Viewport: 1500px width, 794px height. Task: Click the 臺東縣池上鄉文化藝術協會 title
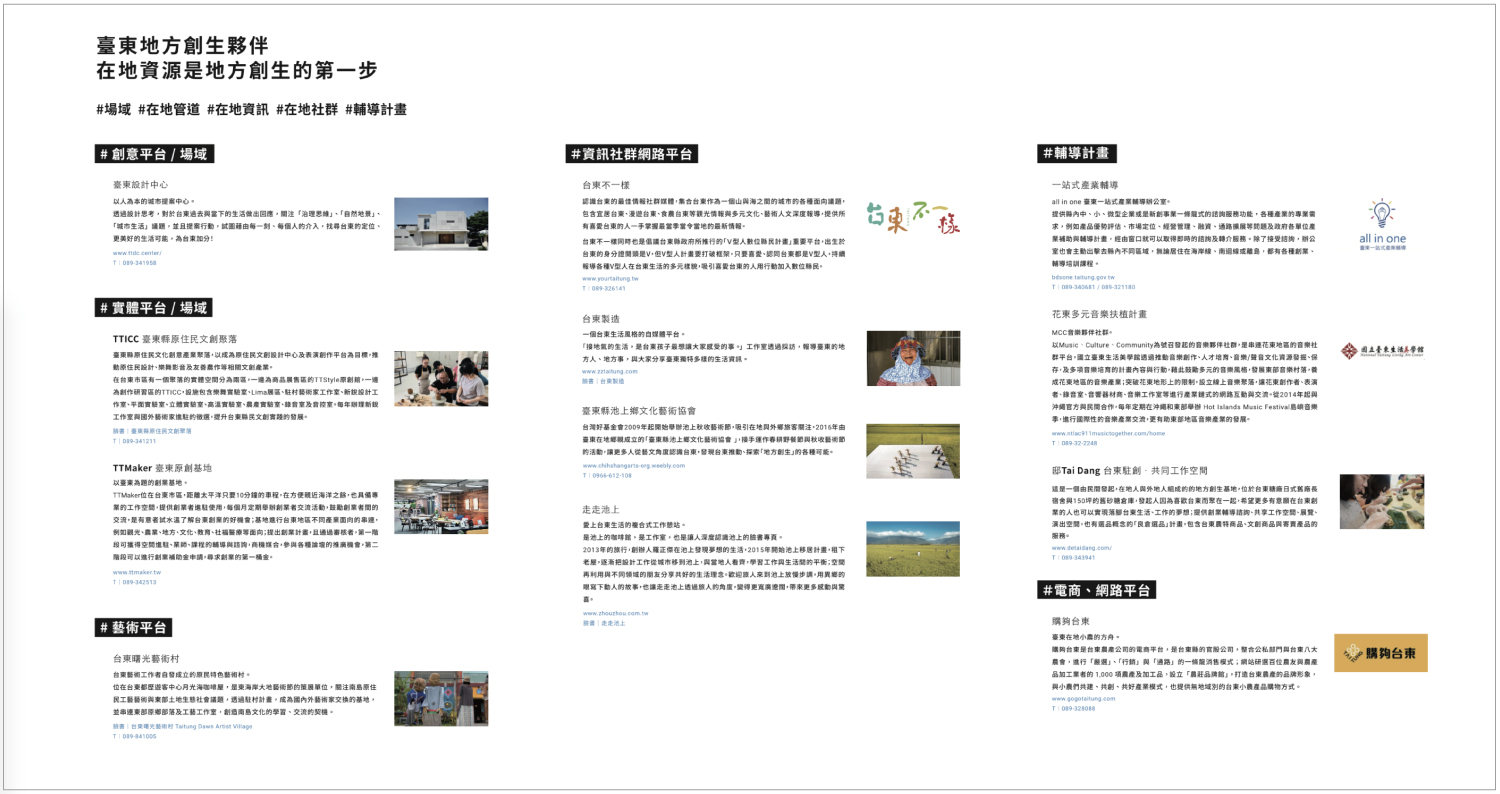click(639, 411)
